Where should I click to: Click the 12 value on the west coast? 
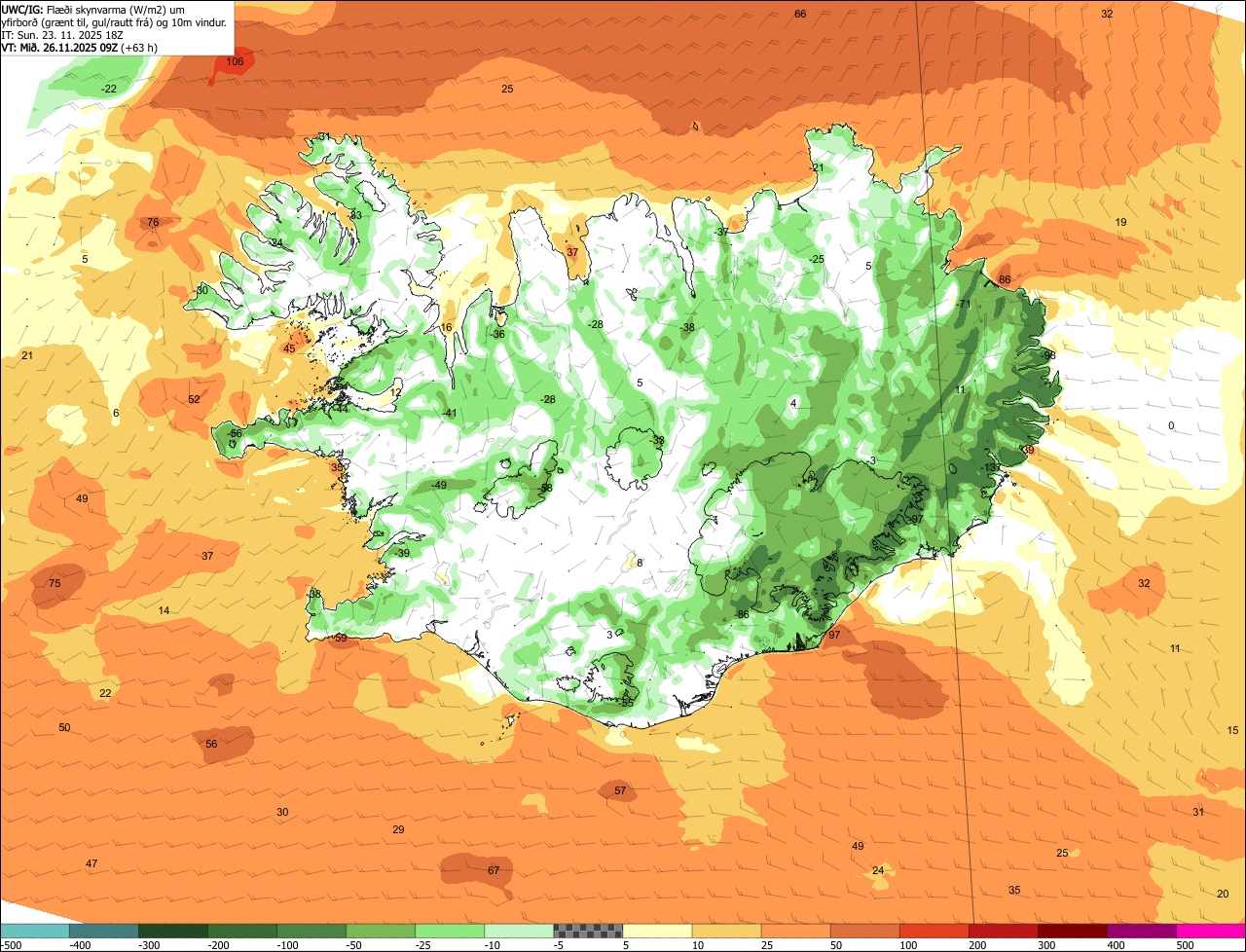coord(395,392)
